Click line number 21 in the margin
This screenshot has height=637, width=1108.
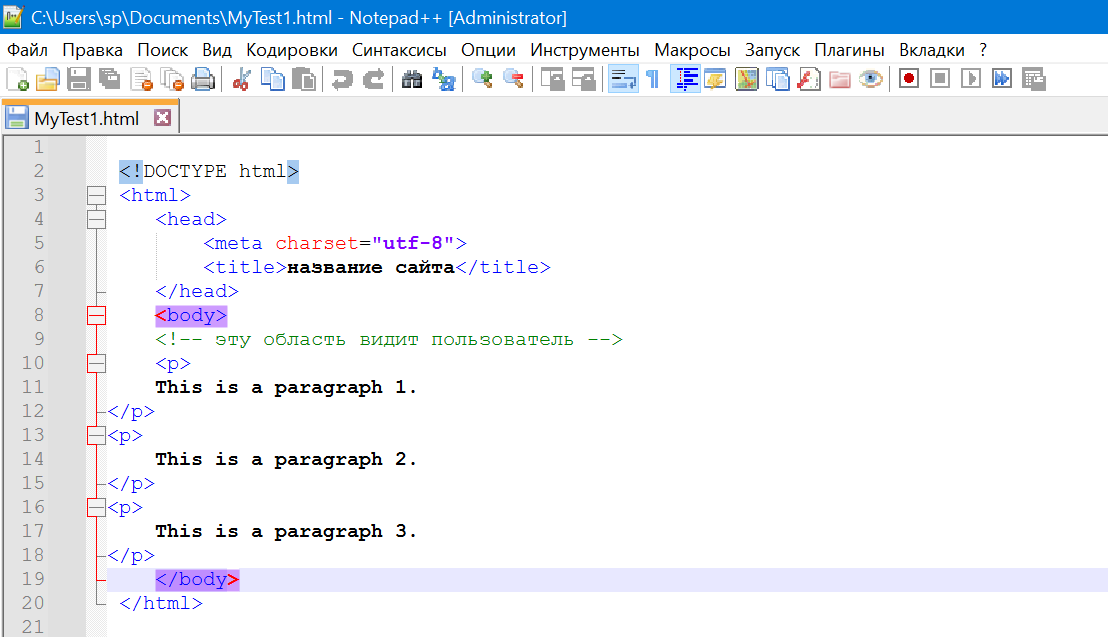click(33, 626)
